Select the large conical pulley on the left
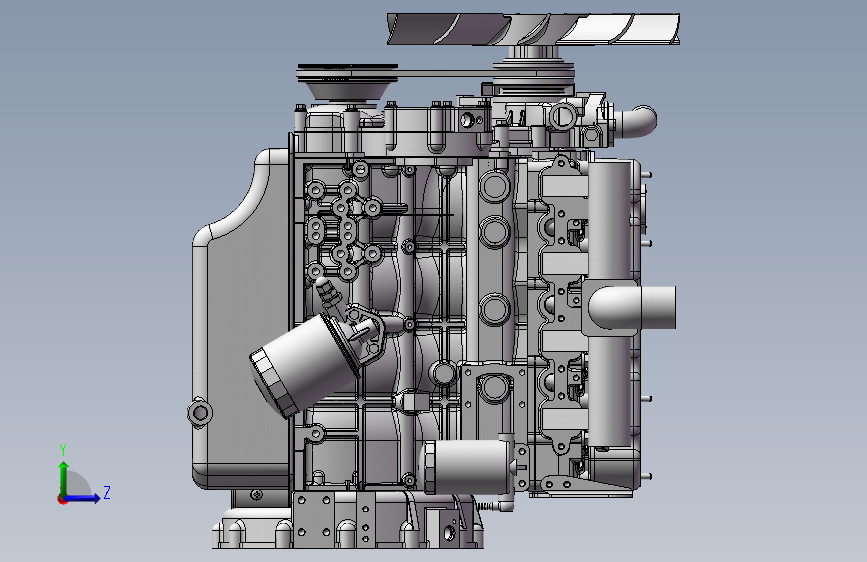867x562 pixels. pyautogui.click(x=347, y=83)
